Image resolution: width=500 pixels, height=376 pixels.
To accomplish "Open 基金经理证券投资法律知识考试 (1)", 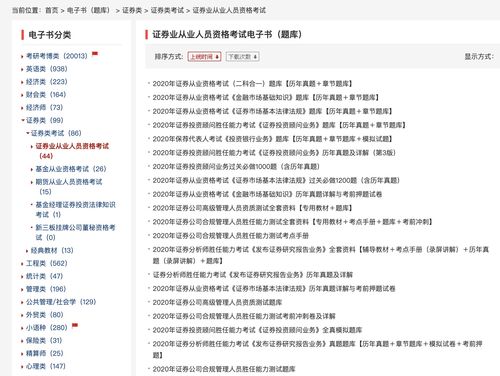I will 75,209.
